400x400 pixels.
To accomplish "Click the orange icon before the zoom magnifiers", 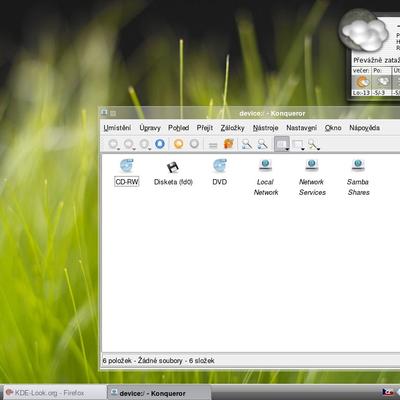I will (x=229, y=144).
